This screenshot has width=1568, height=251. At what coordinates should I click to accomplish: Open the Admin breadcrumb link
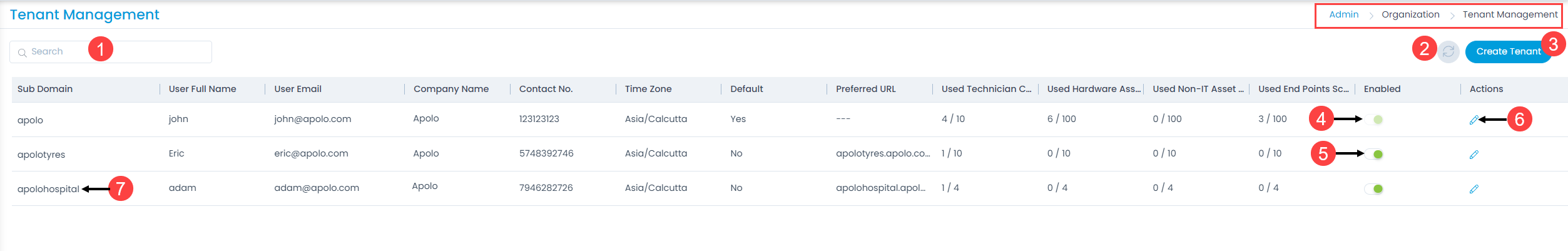point(1344,14)
